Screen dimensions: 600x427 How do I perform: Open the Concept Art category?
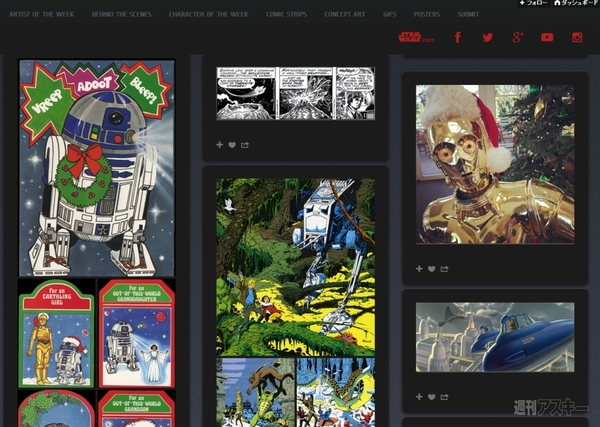click(345, 15)
